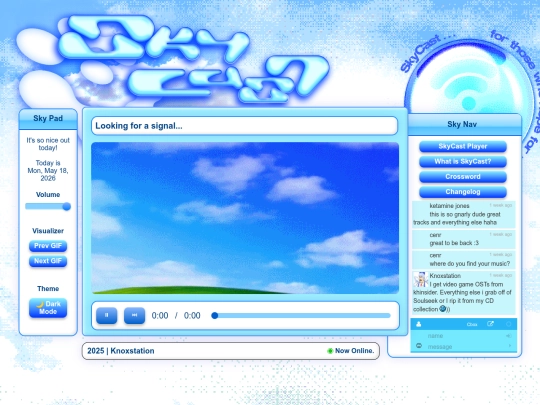Click the Knoxstation chat username
The image size is (540, 405).
445,276
